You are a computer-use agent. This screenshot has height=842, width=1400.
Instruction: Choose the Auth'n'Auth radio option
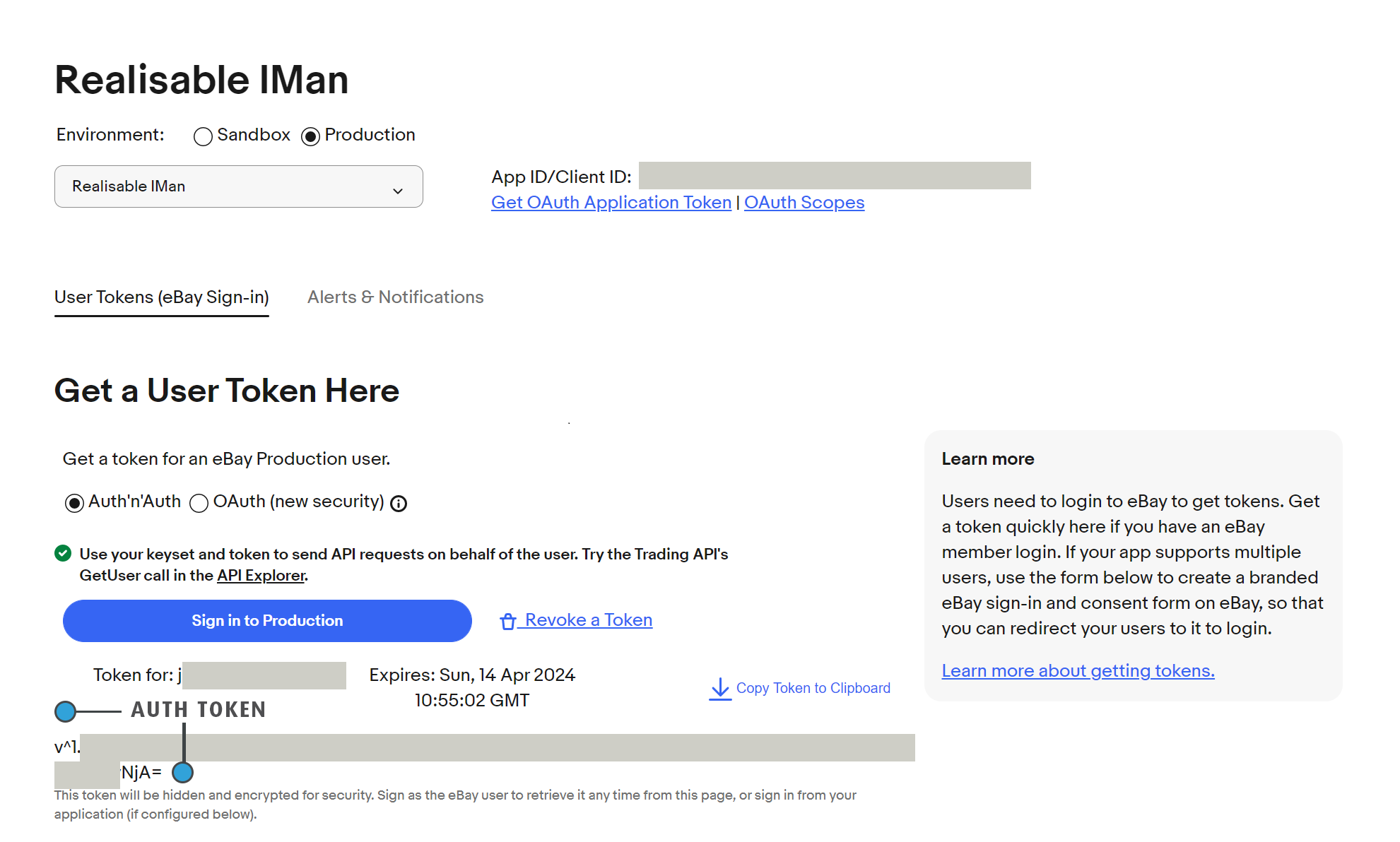click(74, 503)
